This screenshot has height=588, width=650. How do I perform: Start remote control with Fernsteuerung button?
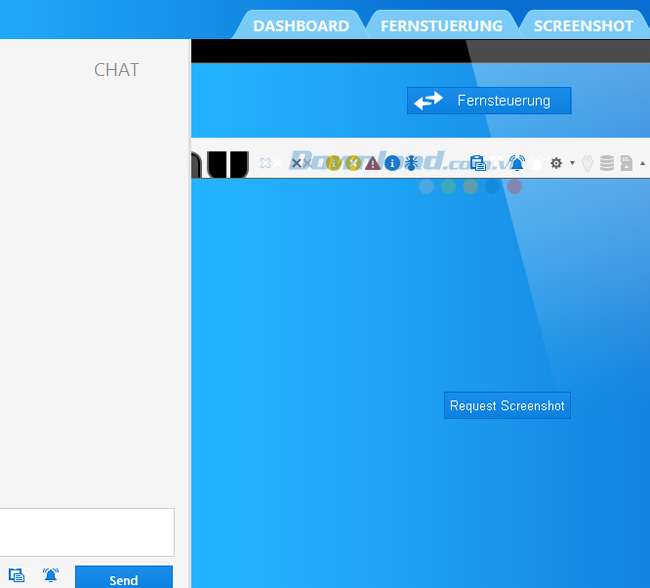click(x=489, y=100)
